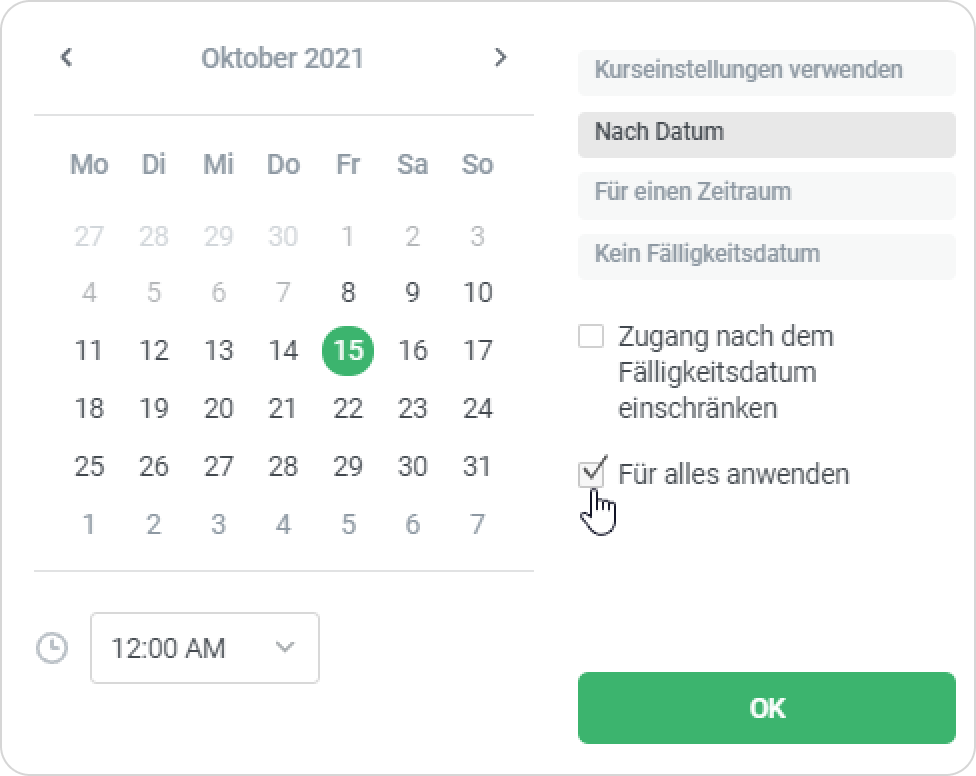This screenshot has width=976, height=776.
Task: Enable Zugang nach dem Fälligkeitsdatum einschränken checkbox
Action: (591, 336)
